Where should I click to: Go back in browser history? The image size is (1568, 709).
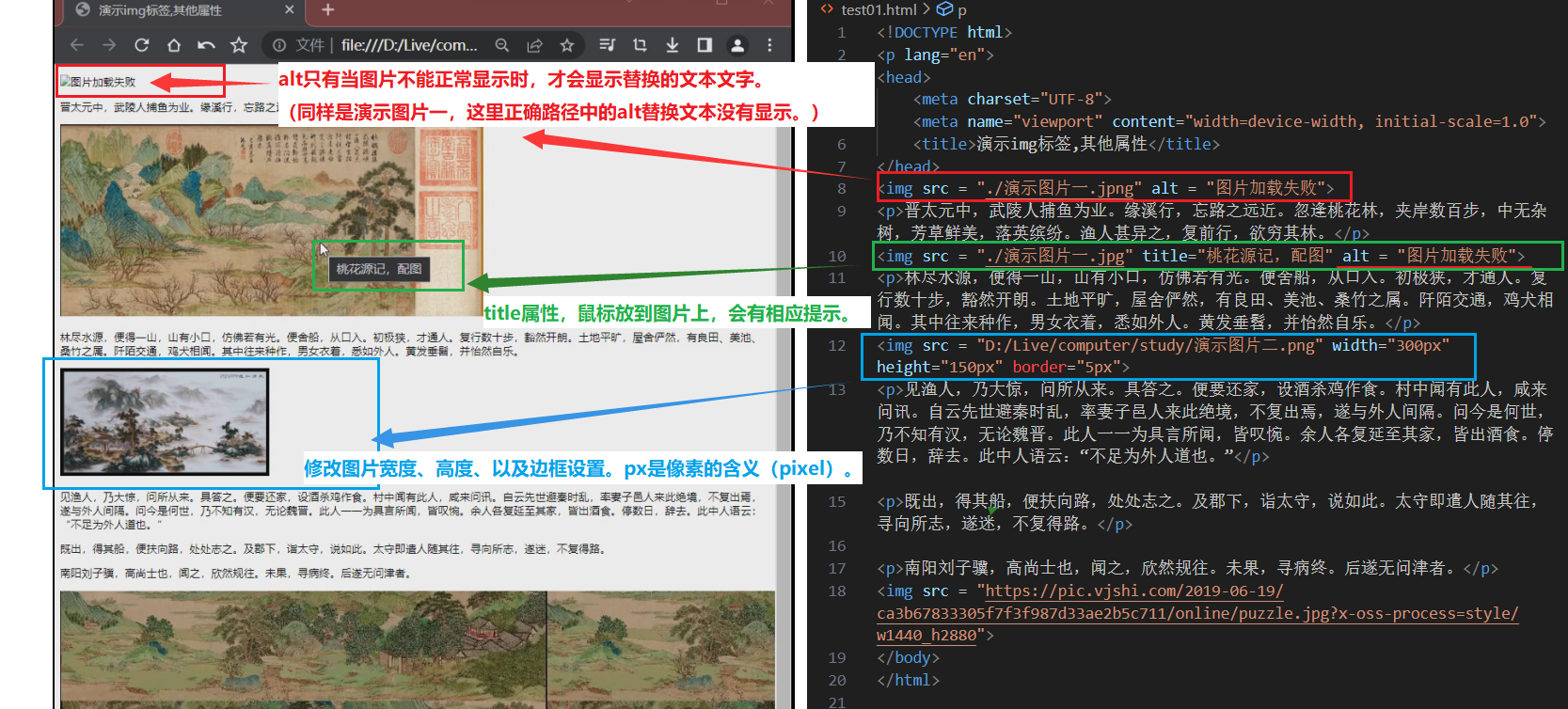(x=77, y=45)
